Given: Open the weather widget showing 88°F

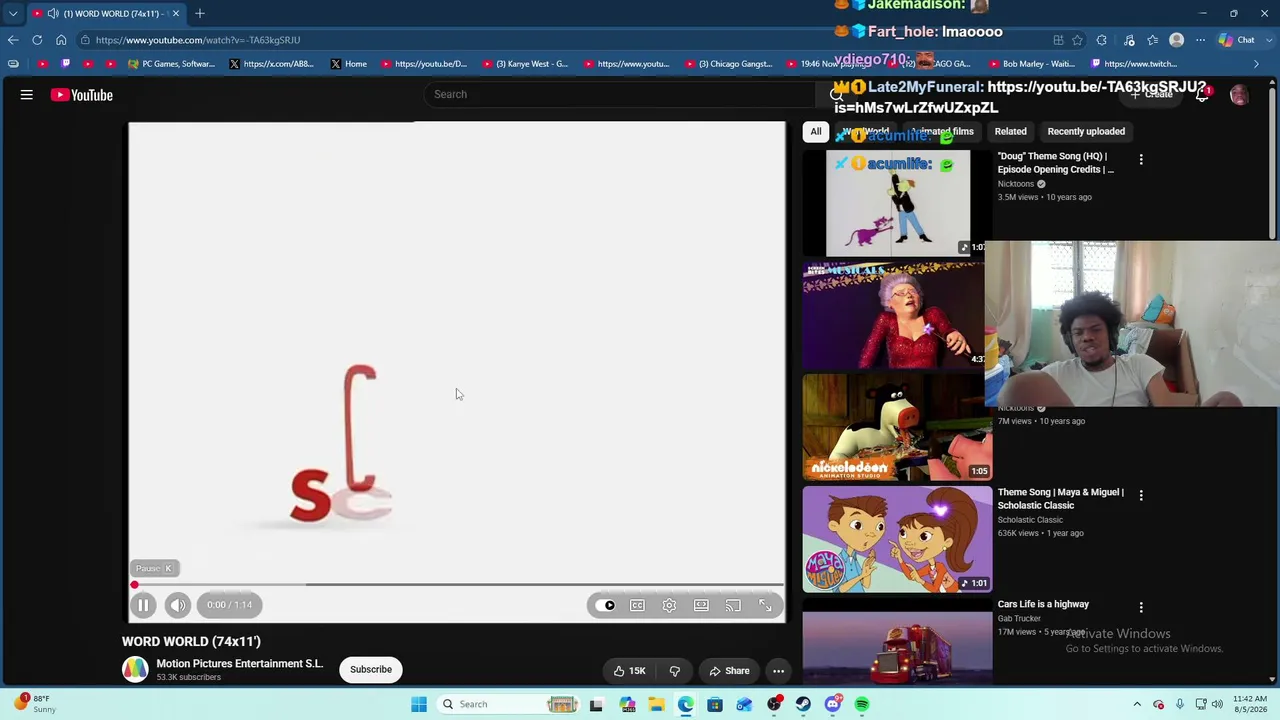Looking at the screenshot, I should tap(35, 704).
